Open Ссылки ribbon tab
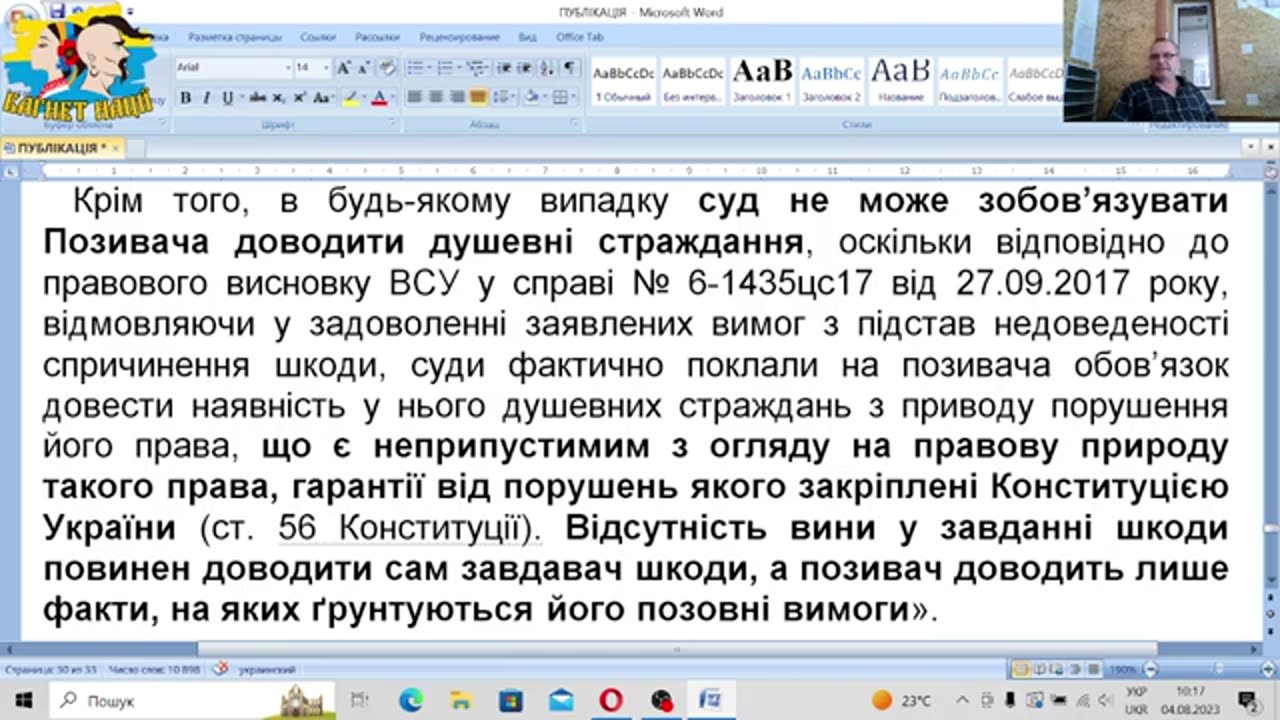This screenshot has width=1280, height=720. click(x=317, y=37)
